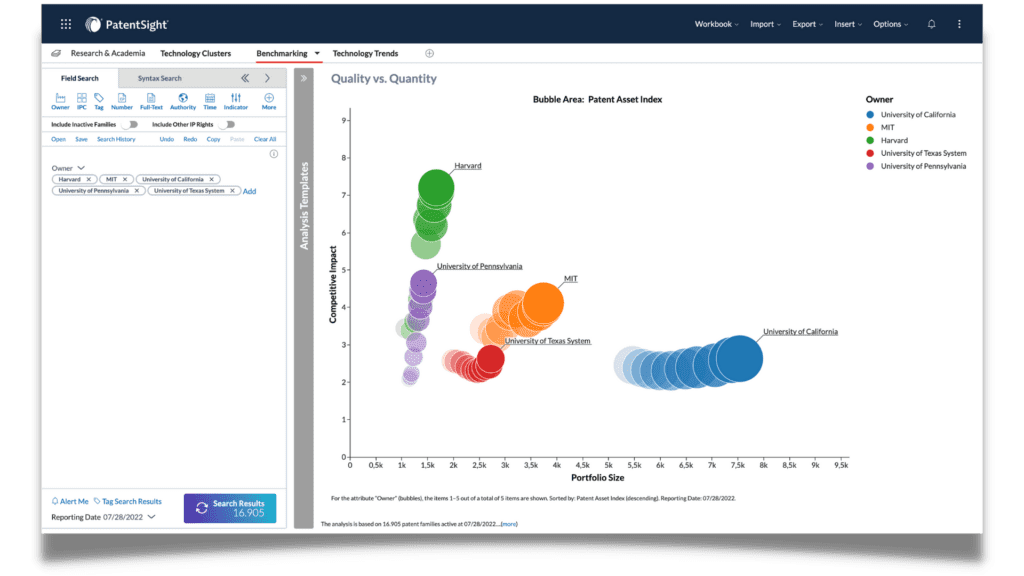
Task: Open the vertical three-dot menu
Action: (959, 24)
